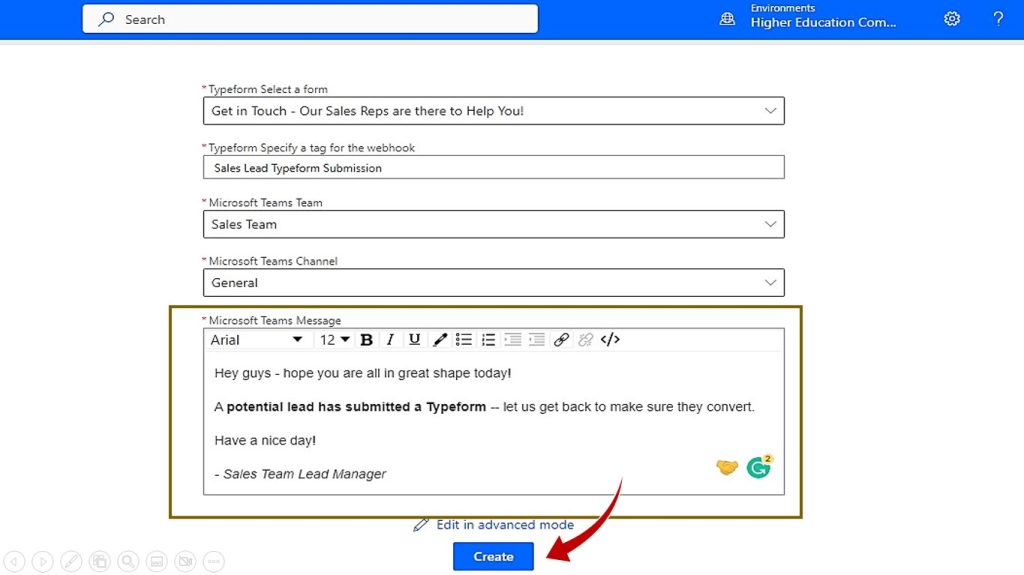
Task: Go to previous slide in slideshow controls
Action: 14,561
